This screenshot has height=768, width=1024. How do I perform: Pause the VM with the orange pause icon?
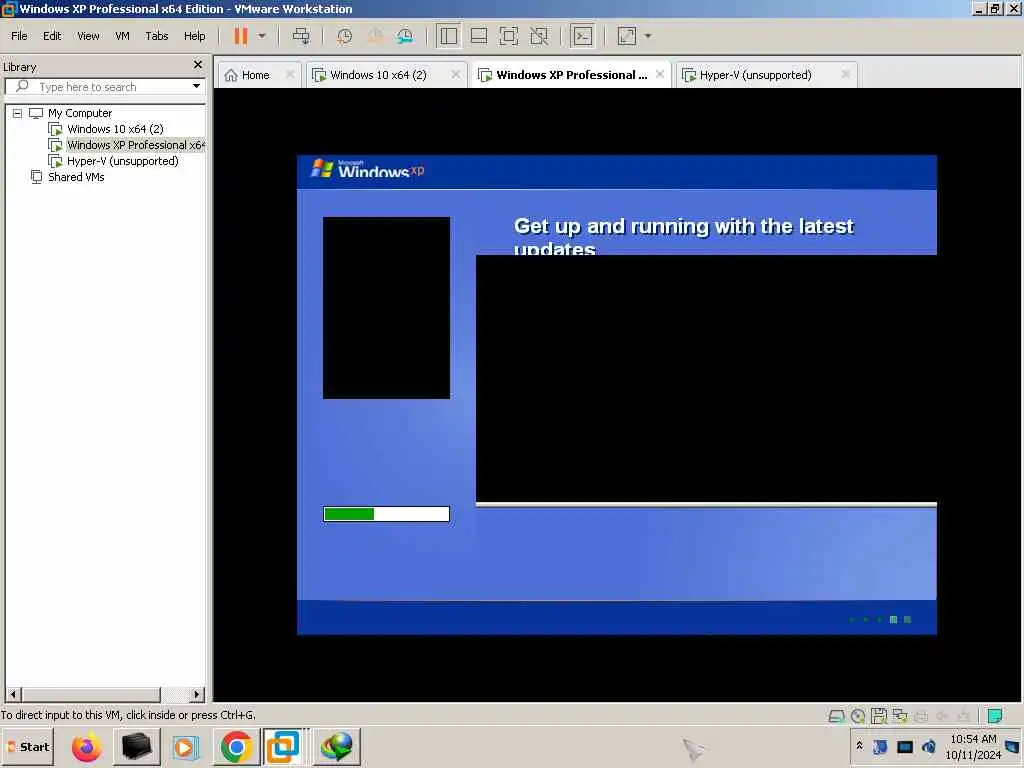tap(241, 36)
